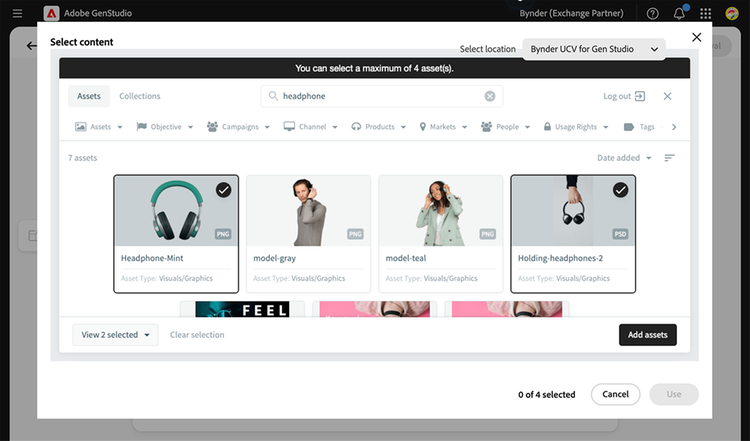Click the Channel monitor icon
This screenshot has height=441, width=750.
tap(289, 126)
